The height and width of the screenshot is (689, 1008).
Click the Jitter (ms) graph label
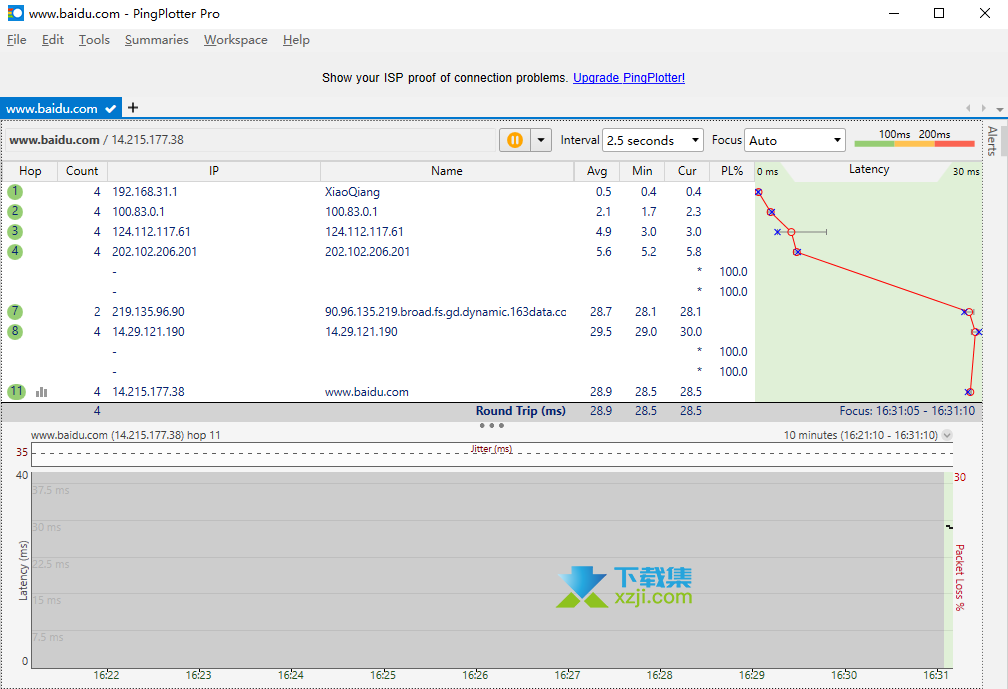point(492,449)
